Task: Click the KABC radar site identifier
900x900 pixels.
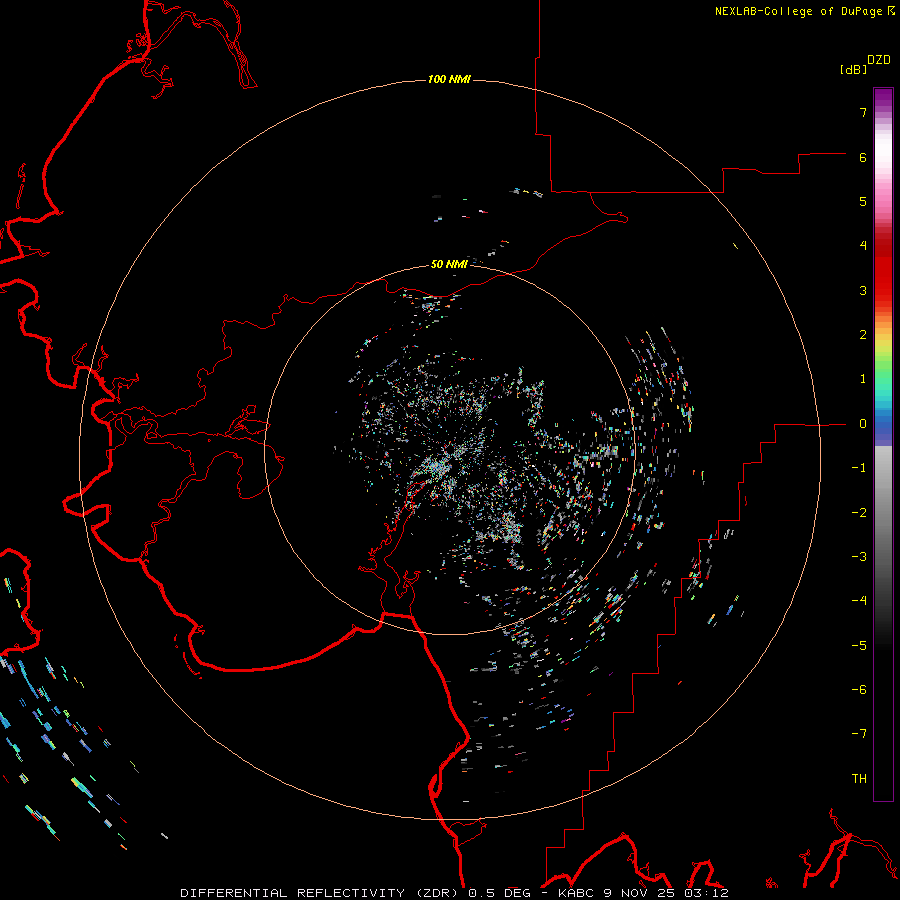Action: tap(577, 893)
